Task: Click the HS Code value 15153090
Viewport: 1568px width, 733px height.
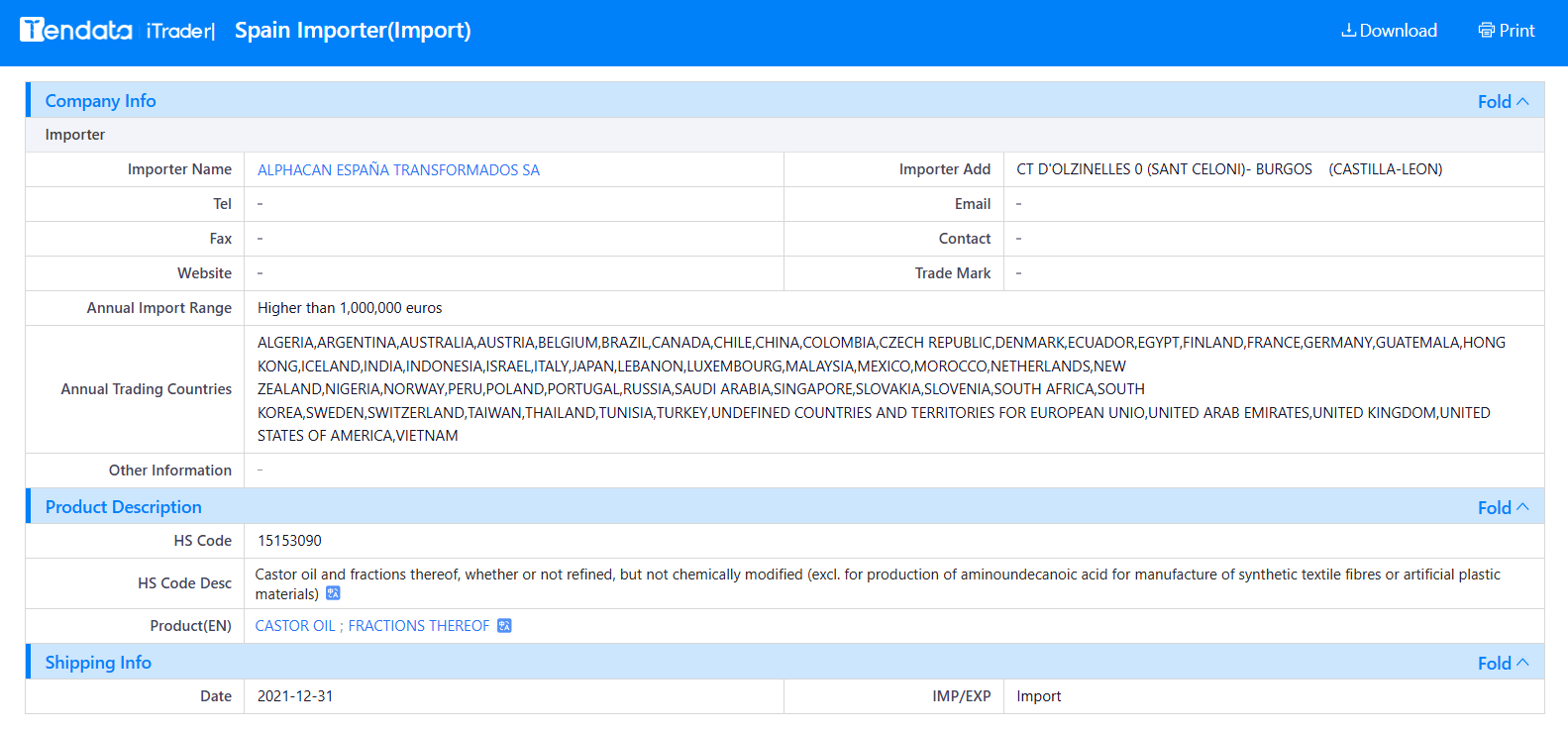Action: tap(289, 541)
